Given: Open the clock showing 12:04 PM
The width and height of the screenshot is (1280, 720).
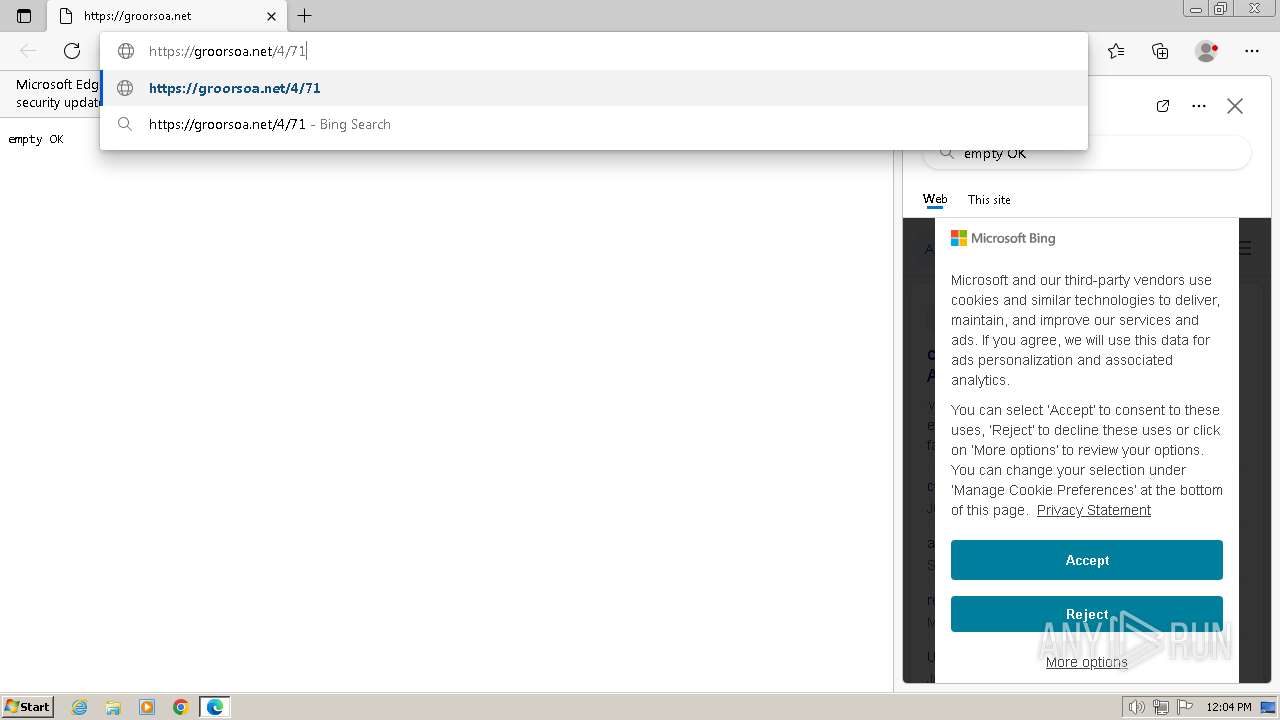Looking at the screenshot, I should (x=1229, y=707).
